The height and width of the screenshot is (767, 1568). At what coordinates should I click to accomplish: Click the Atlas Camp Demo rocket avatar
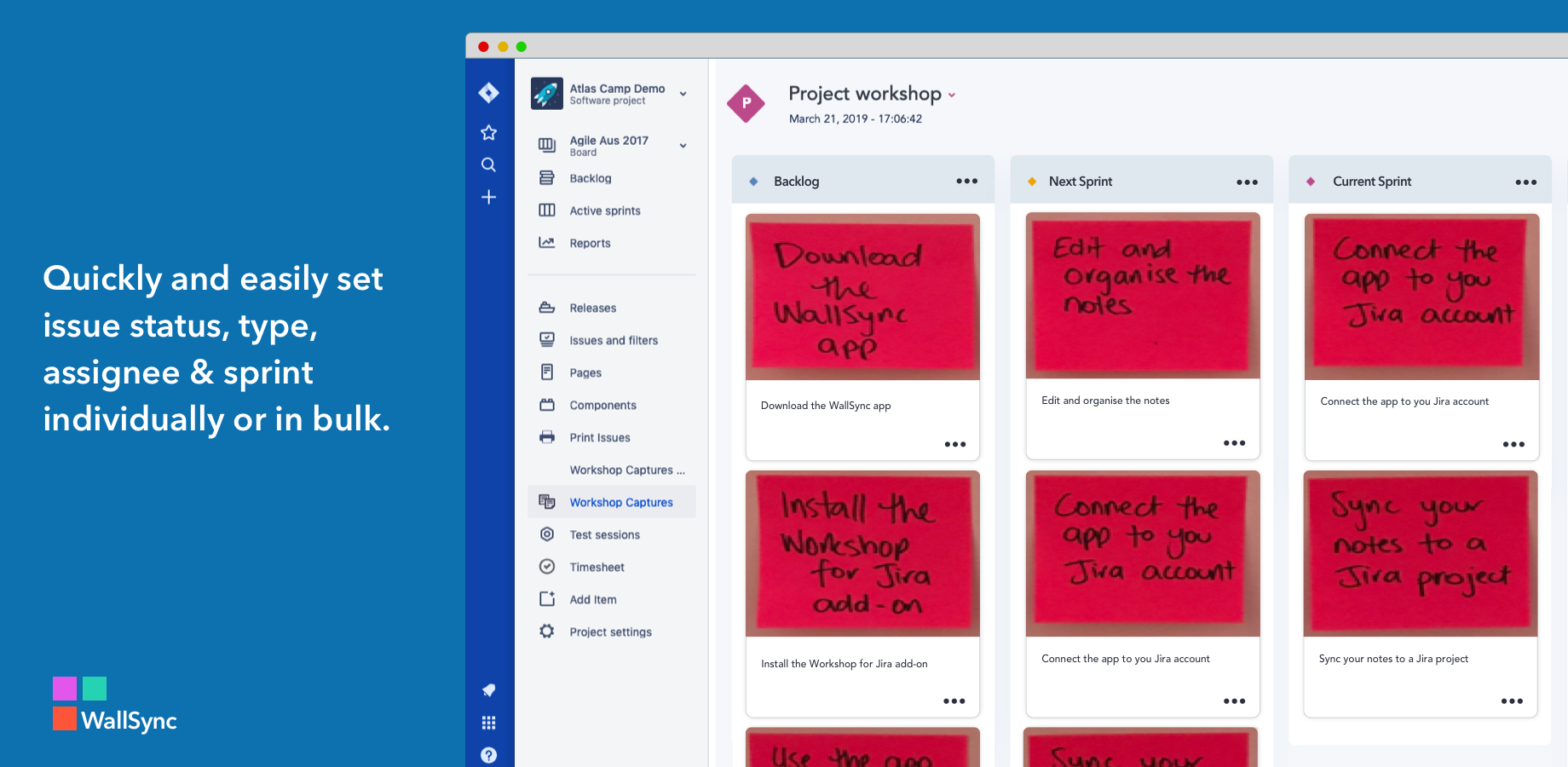546,94
